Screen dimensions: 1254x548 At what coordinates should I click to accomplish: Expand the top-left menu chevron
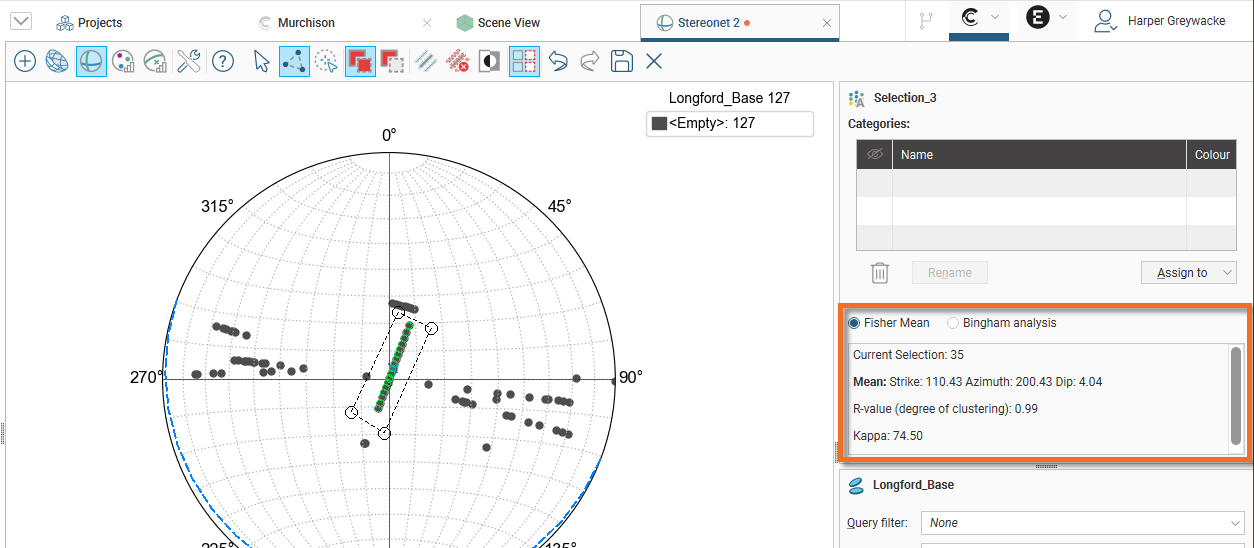pos(20,22)
